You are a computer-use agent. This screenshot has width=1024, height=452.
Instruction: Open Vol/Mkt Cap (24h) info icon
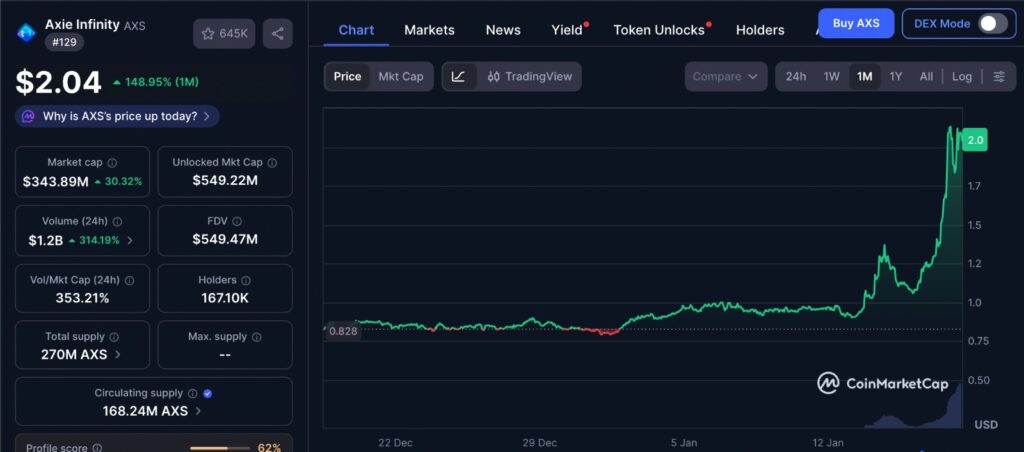click(x=129, y=280)
